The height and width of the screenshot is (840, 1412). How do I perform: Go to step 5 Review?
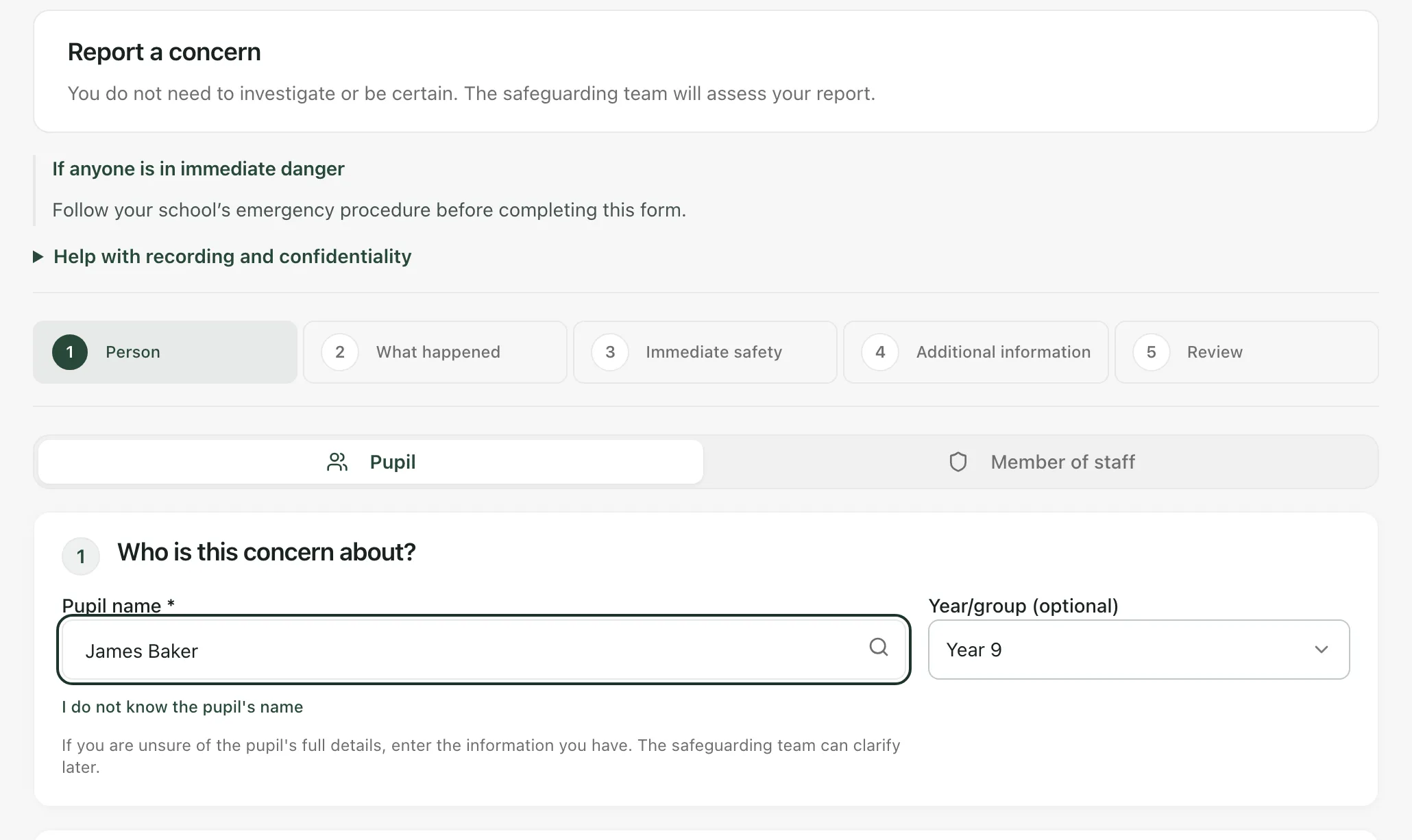point(1246,352)
